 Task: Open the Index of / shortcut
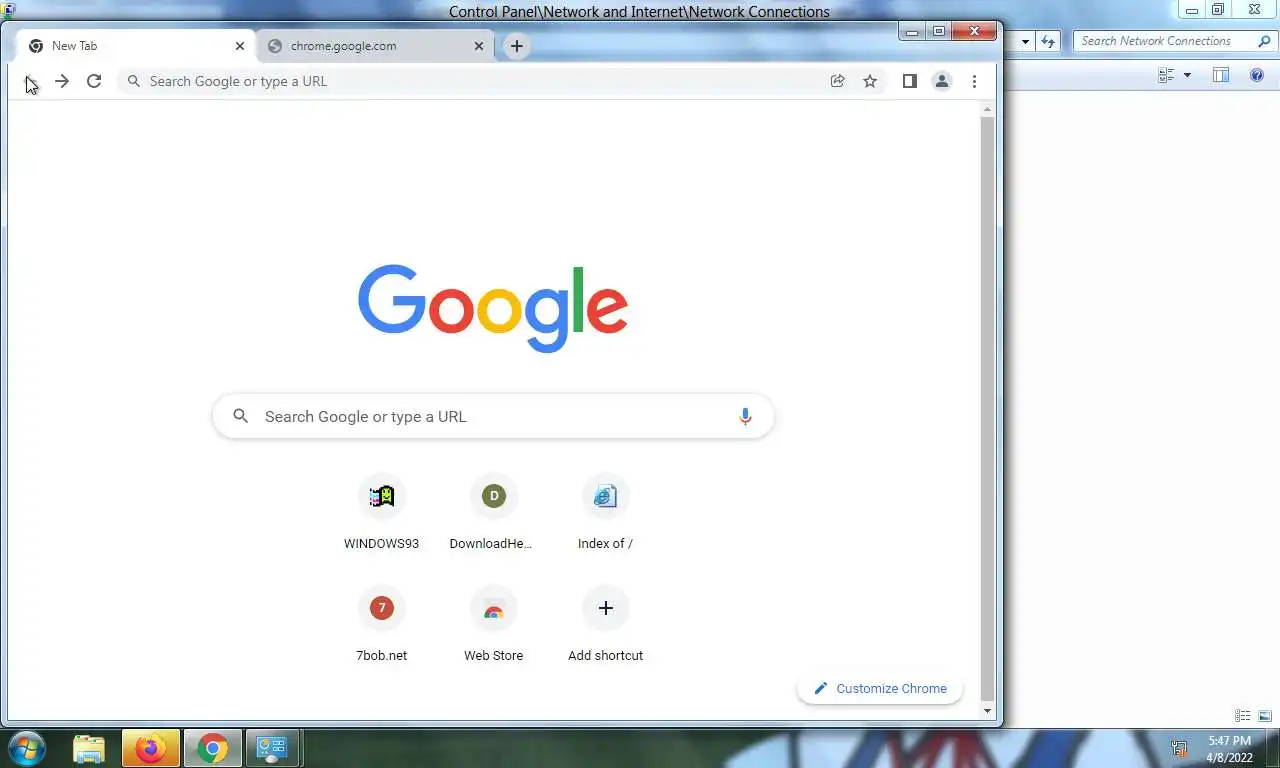[605, 513]
